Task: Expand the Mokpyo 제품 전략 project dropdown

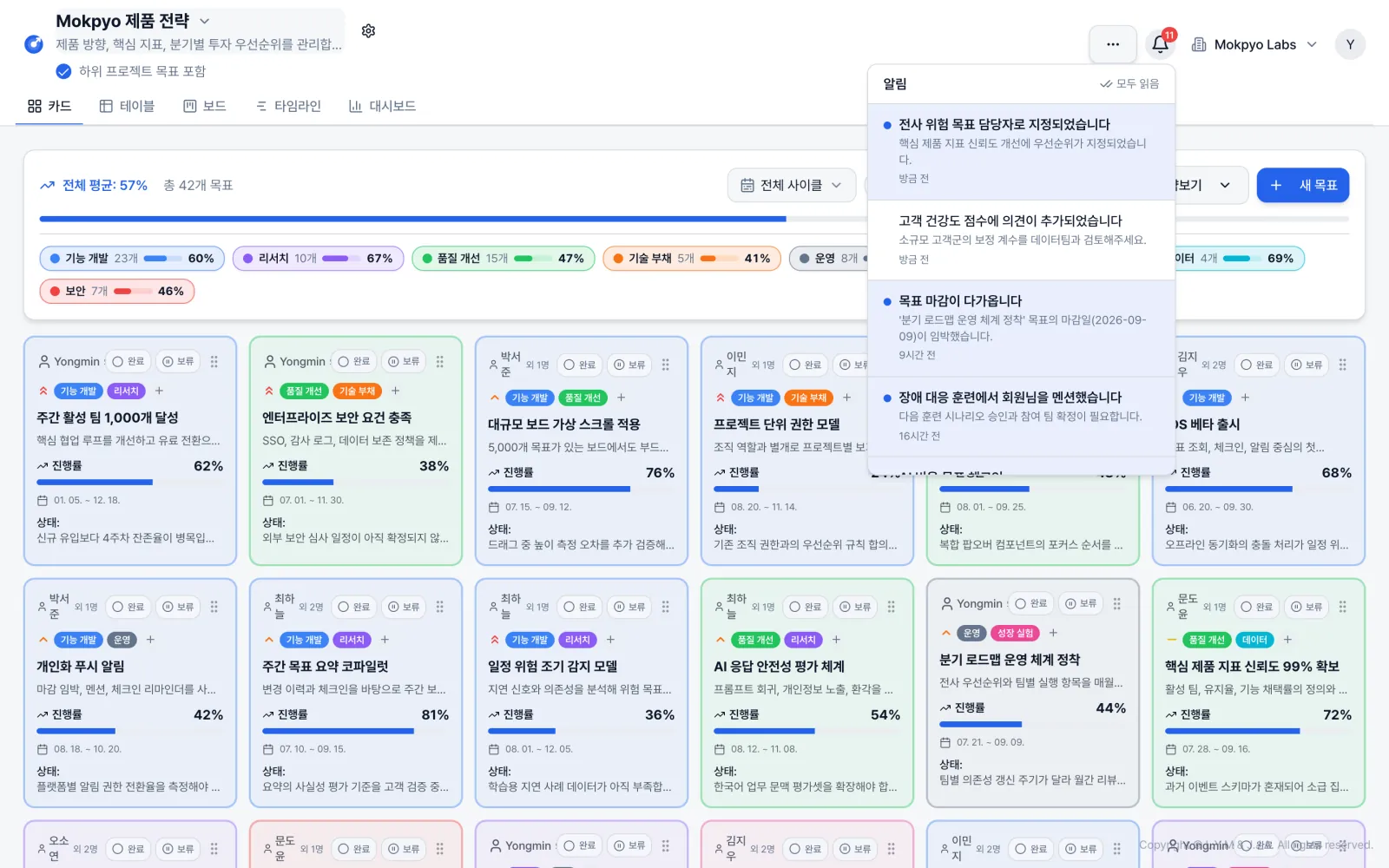Action: point(205,21)
